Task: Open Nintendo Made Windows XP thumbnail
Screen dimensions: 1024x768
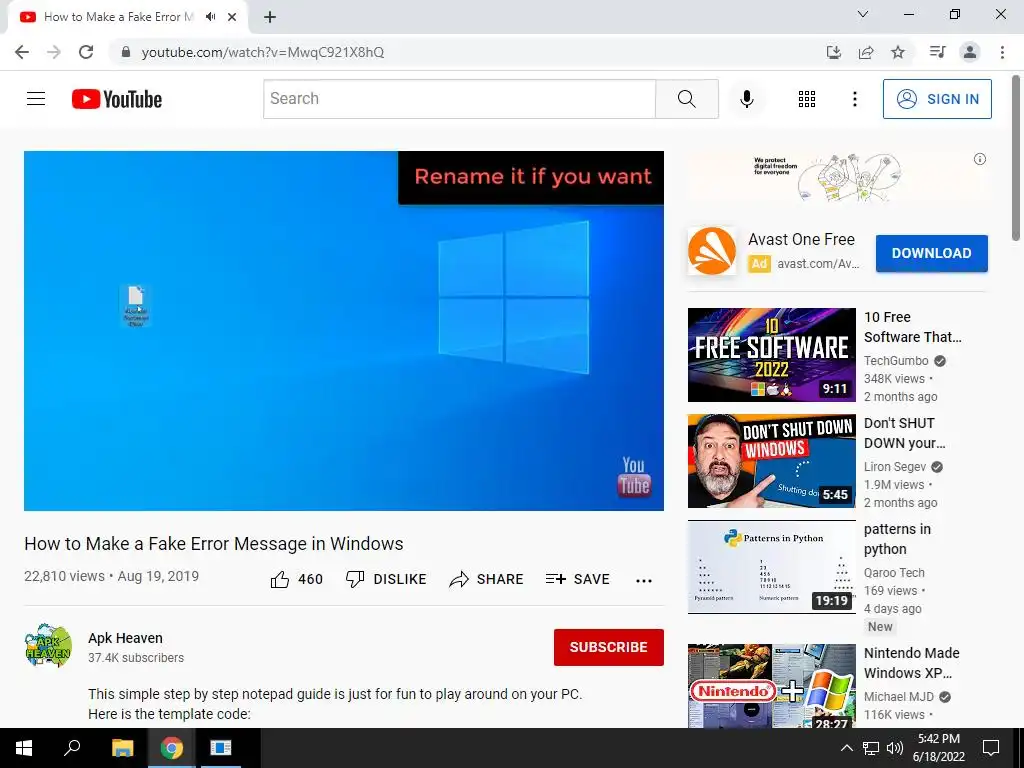Action: tap(771, 686)
